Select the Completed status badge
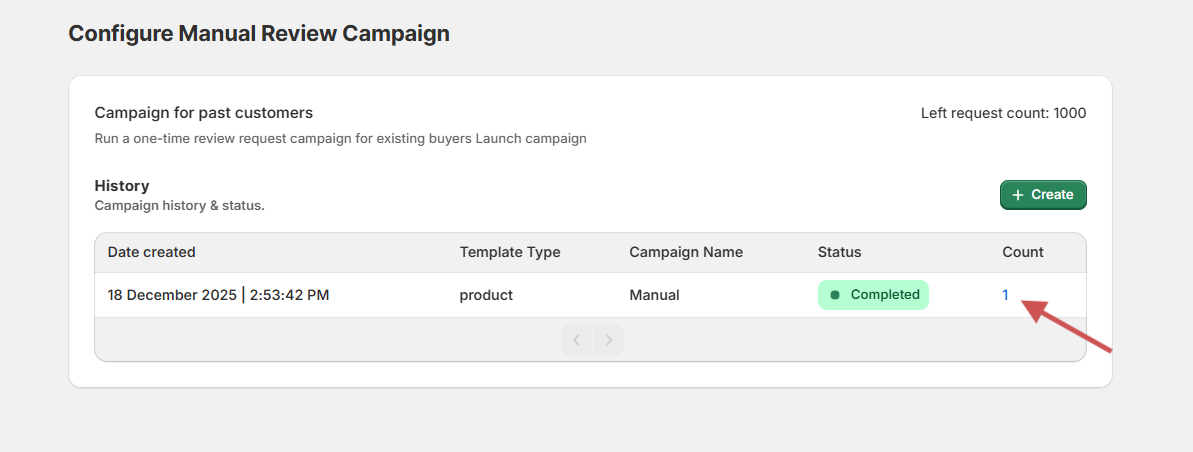The height and width of the screenshot is (452, 1193). click(x=873, y=295)
